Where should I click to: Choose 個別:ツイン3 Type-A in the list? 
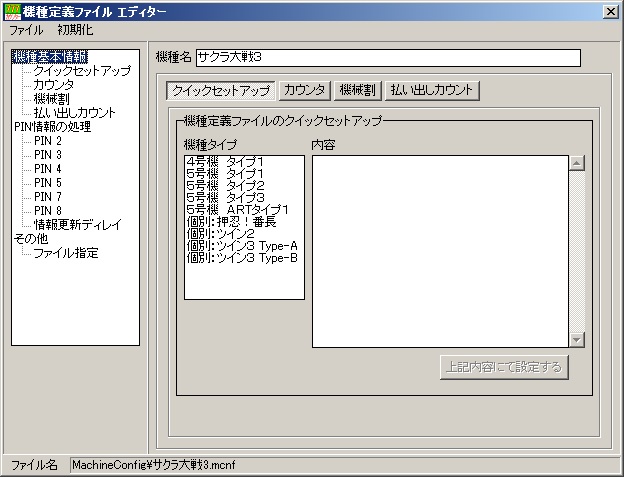pyautogui.click(x=244, y=246)
